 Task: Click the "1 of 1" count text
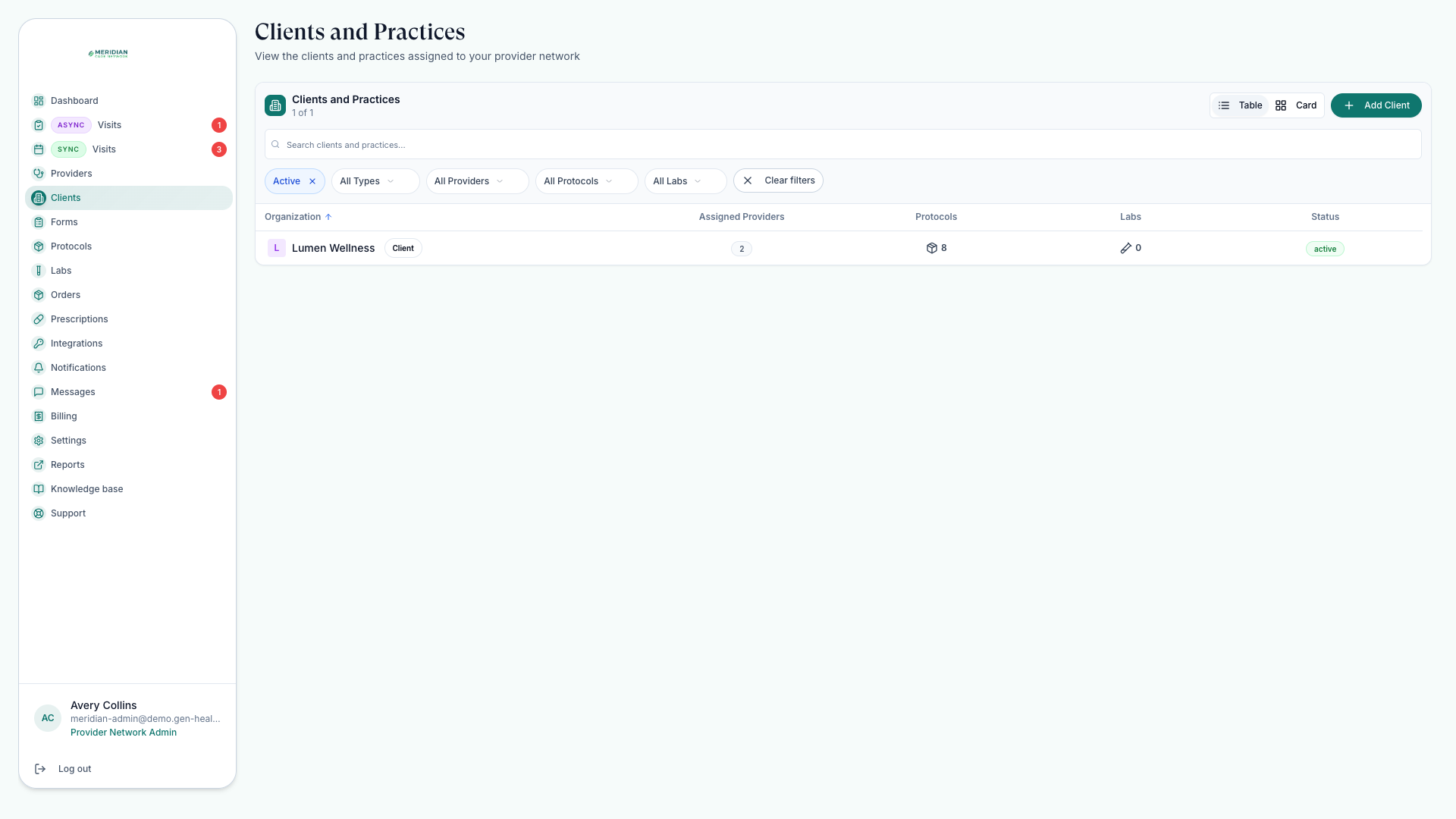click(x=303, y=113)
